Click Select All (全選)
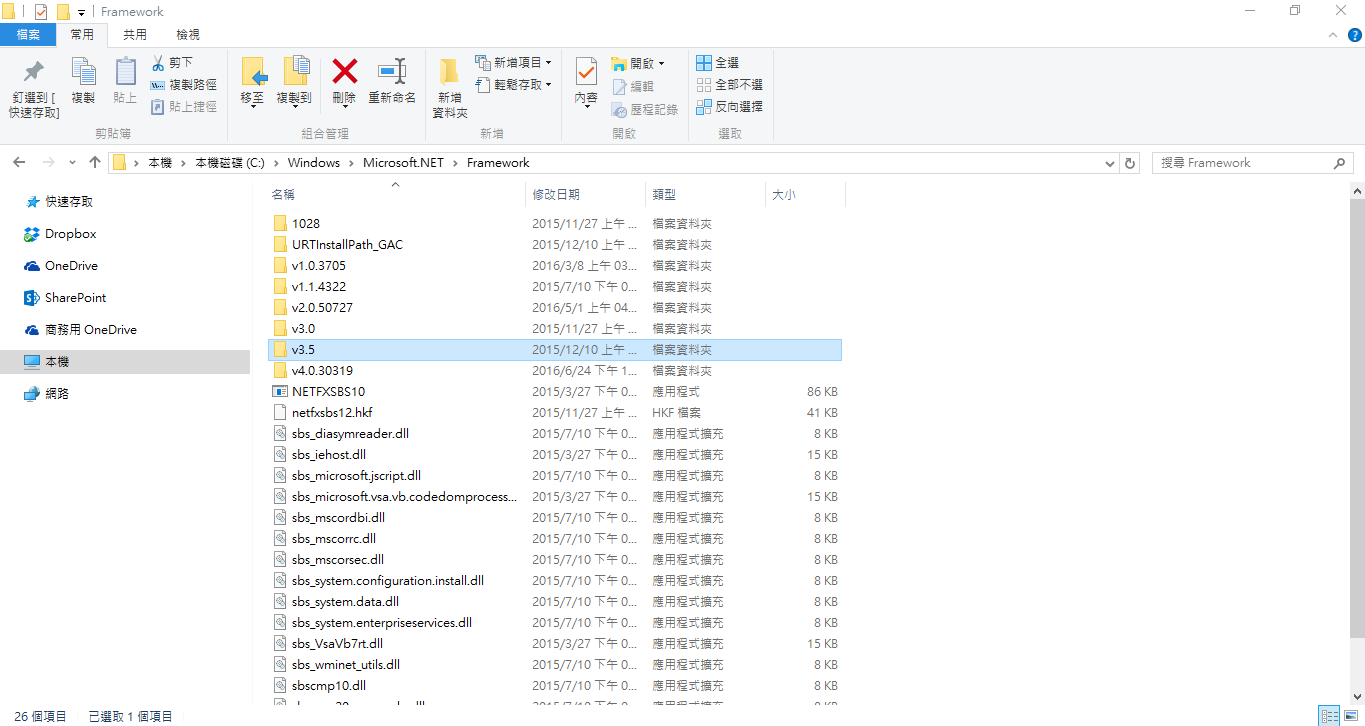 pyautogui.click(x=718, y=63)
